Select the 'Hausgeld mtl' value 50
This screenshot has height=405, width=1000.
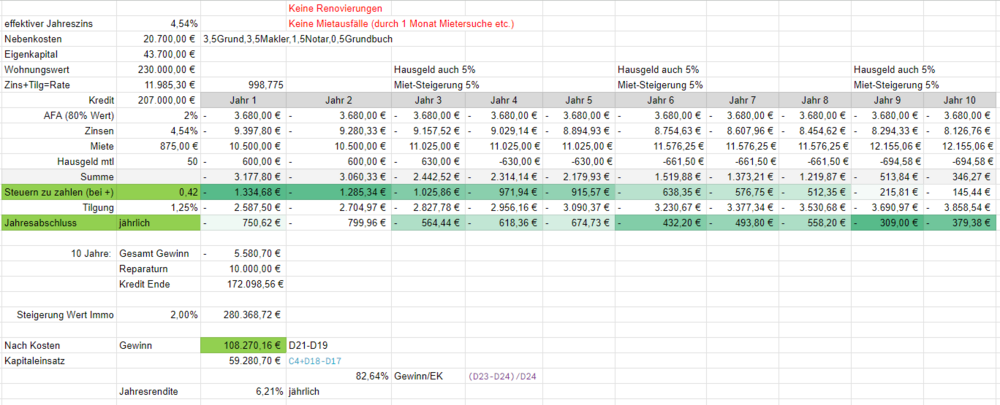[x=193, y=161]
